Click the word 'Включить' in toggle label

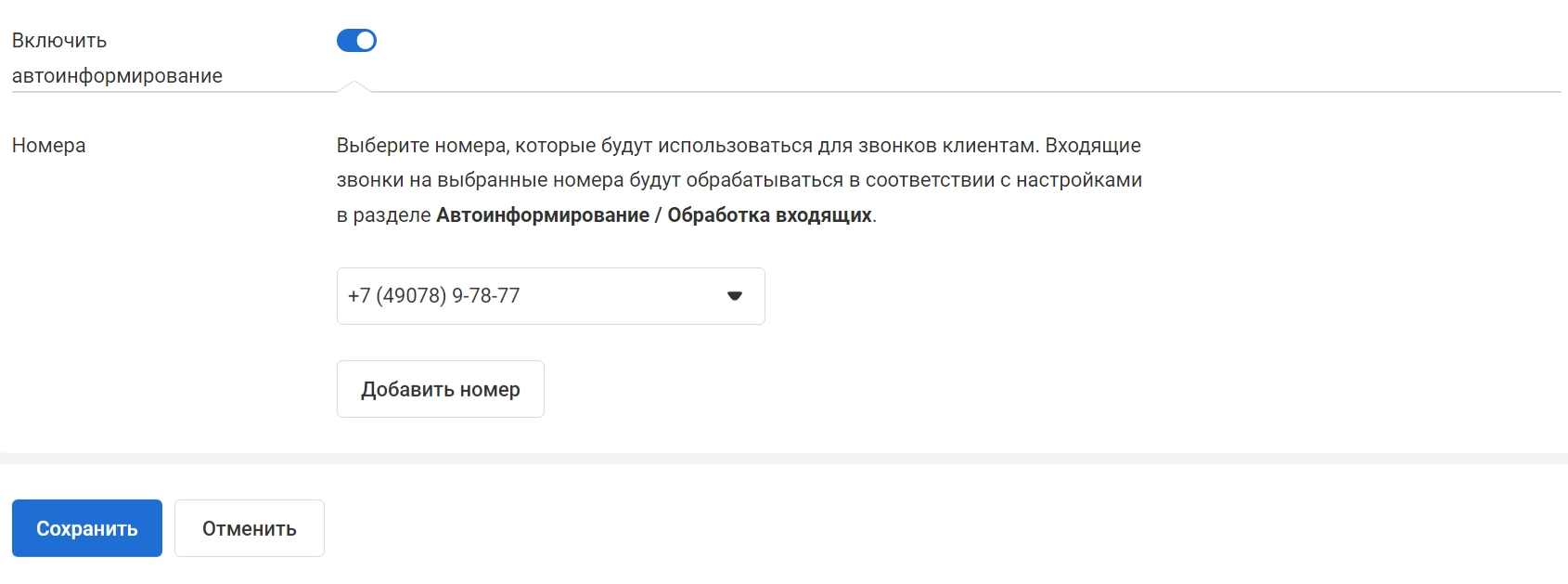tap(59, 41)
